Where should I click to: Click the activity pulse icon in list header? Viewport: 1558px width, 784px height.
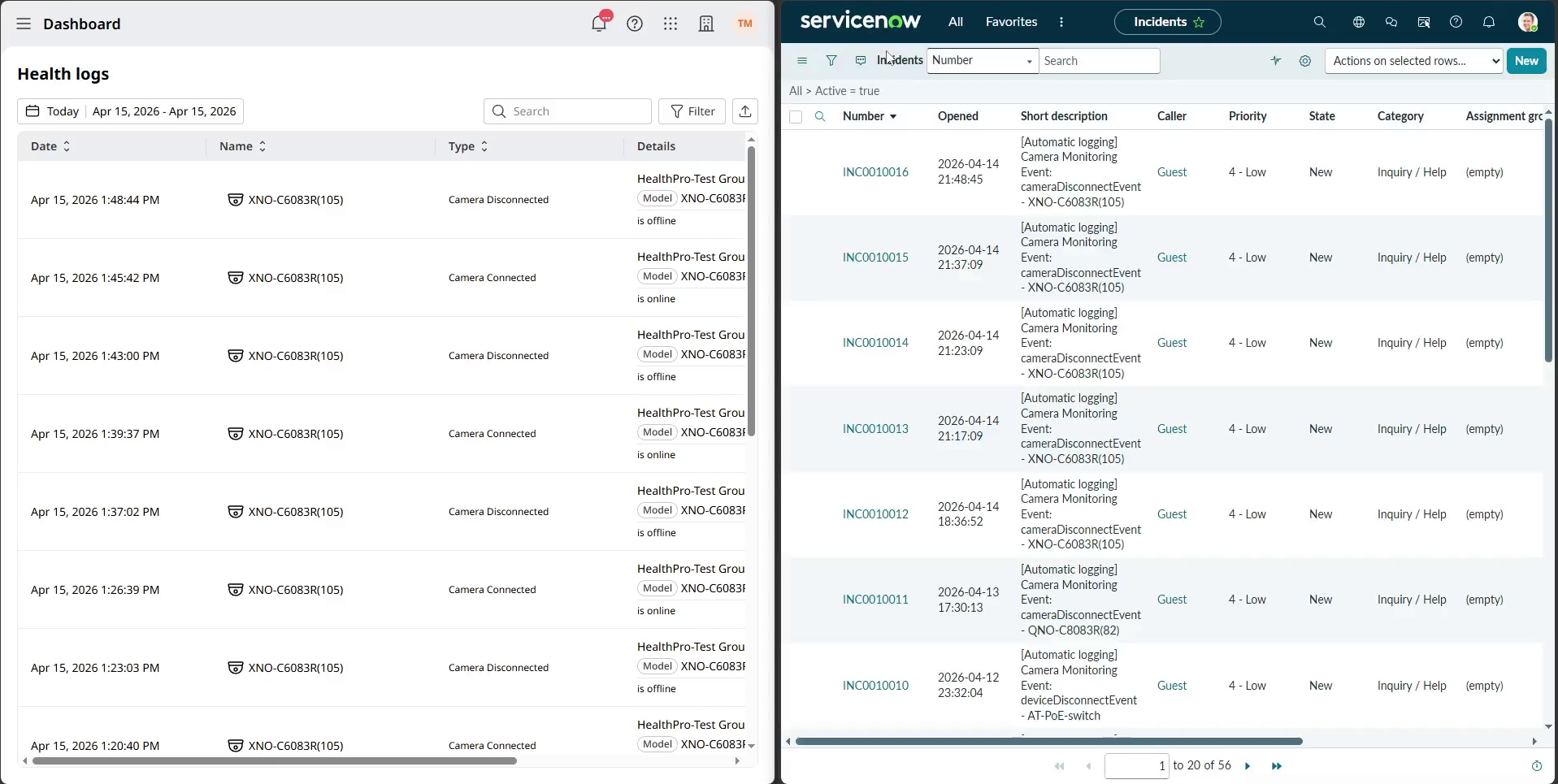click(1276, 61)
